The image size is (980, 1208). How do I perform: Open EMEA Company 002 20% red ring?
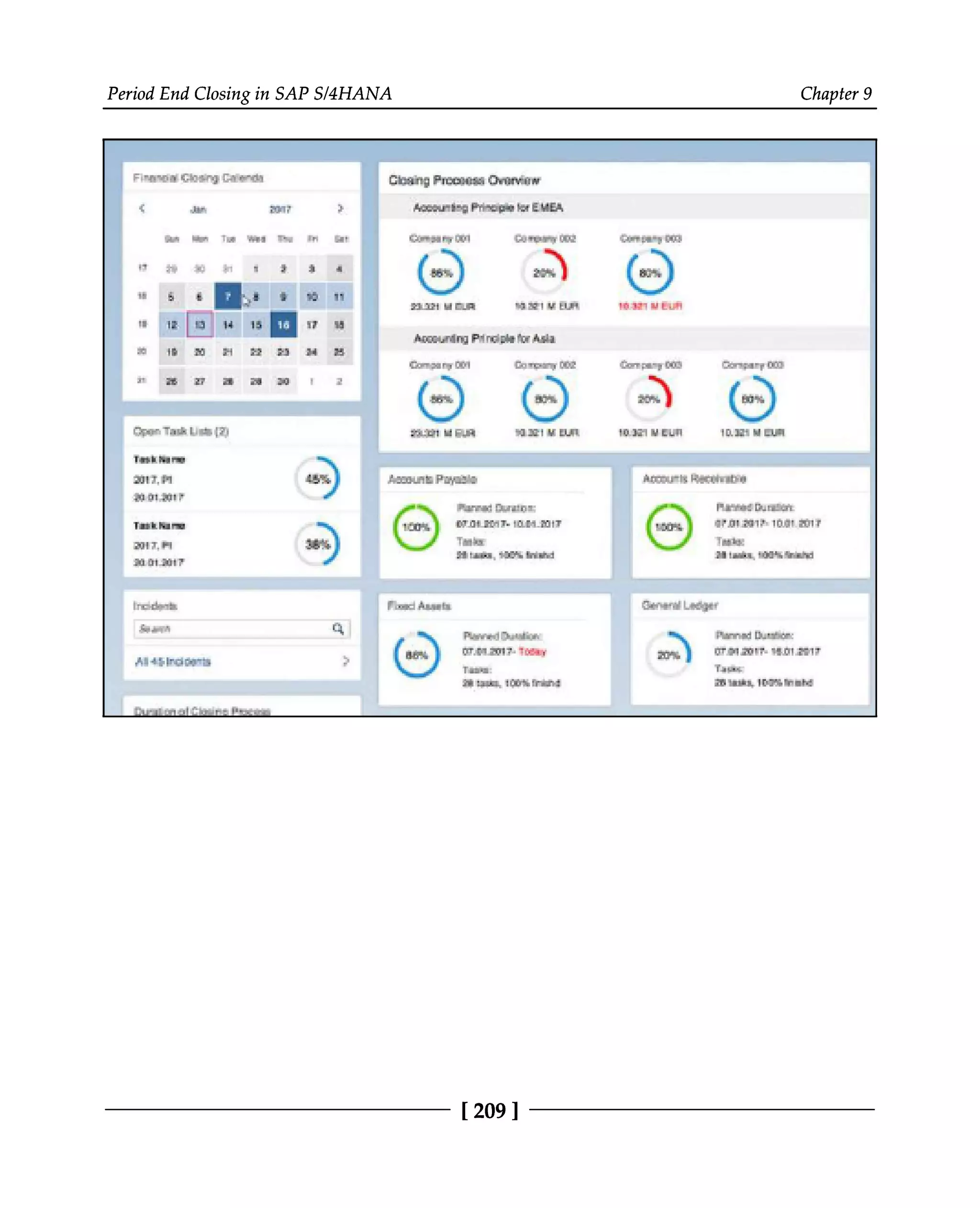click(x=544, y=272)
